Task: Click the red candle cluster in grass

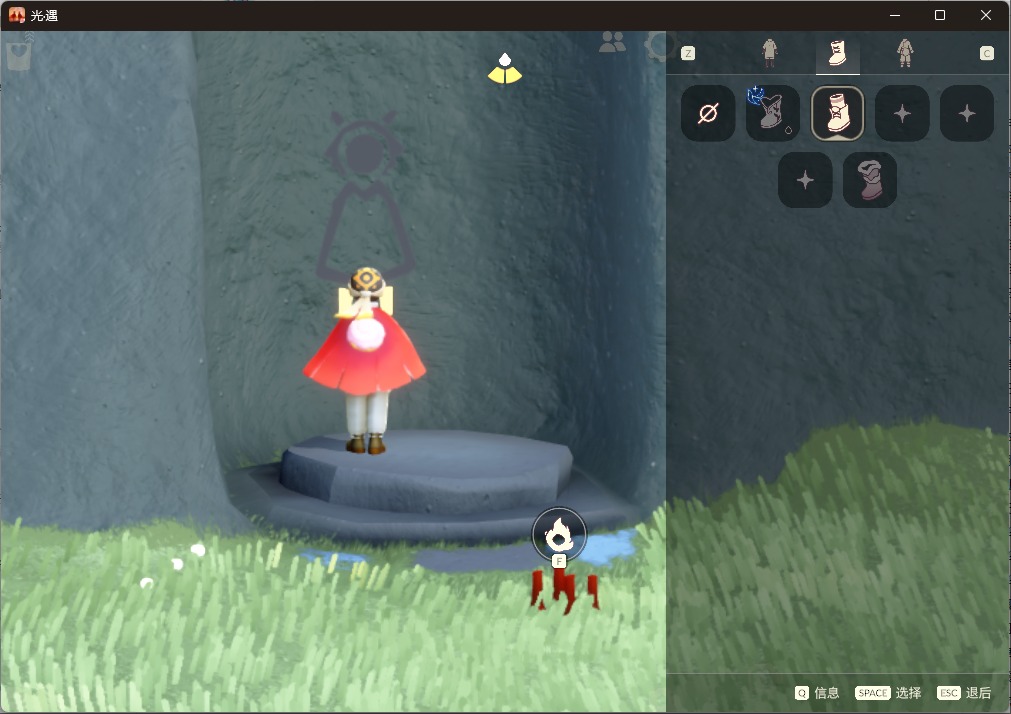Action: click(565, 590)
